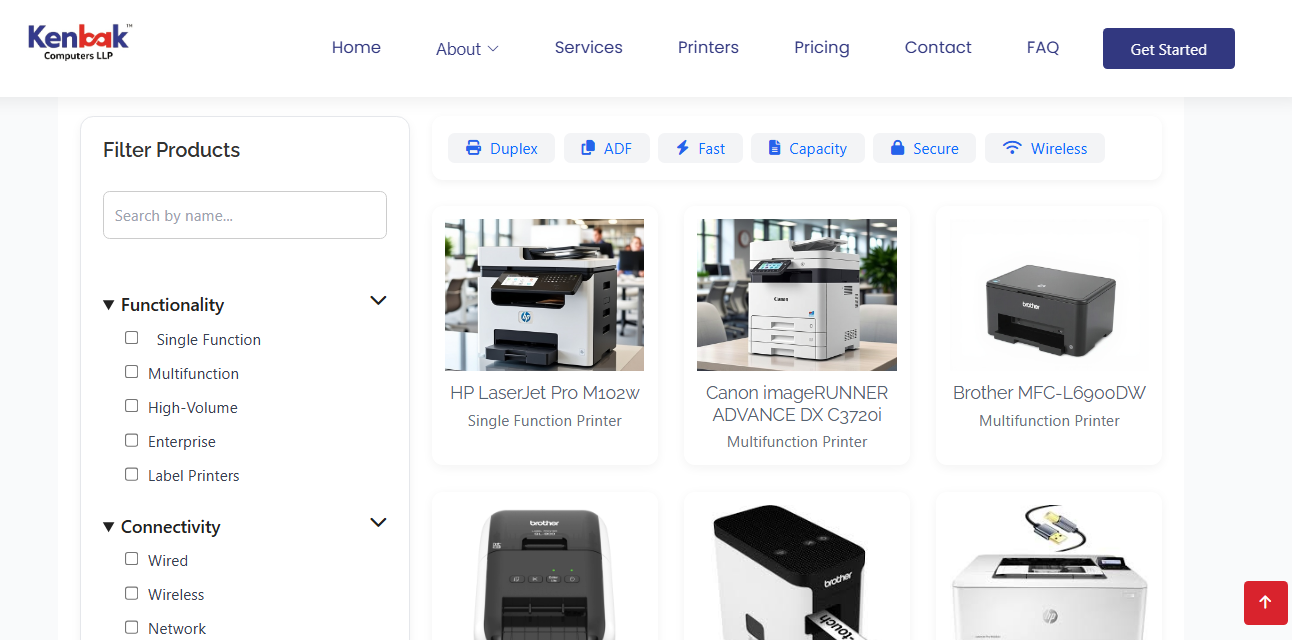
Task: Go to the FAQ page
Action: click(1043, 47)
